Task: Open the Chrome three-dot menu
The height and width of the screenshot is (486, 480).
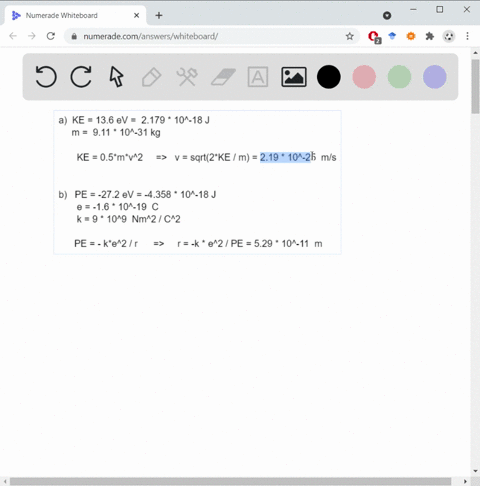Action: tap(467, 36)
